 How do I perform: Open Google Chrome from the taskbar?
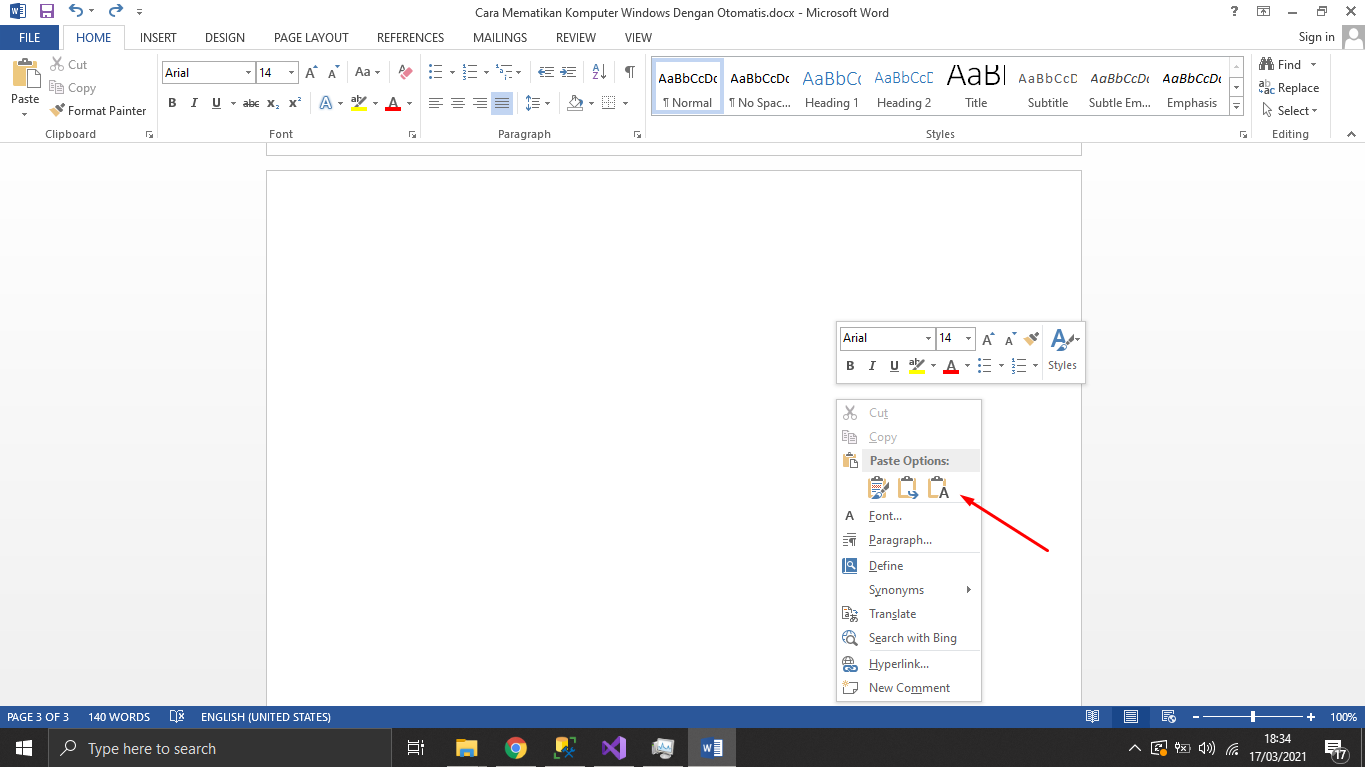pyautogui.click(x=516, y=748)
